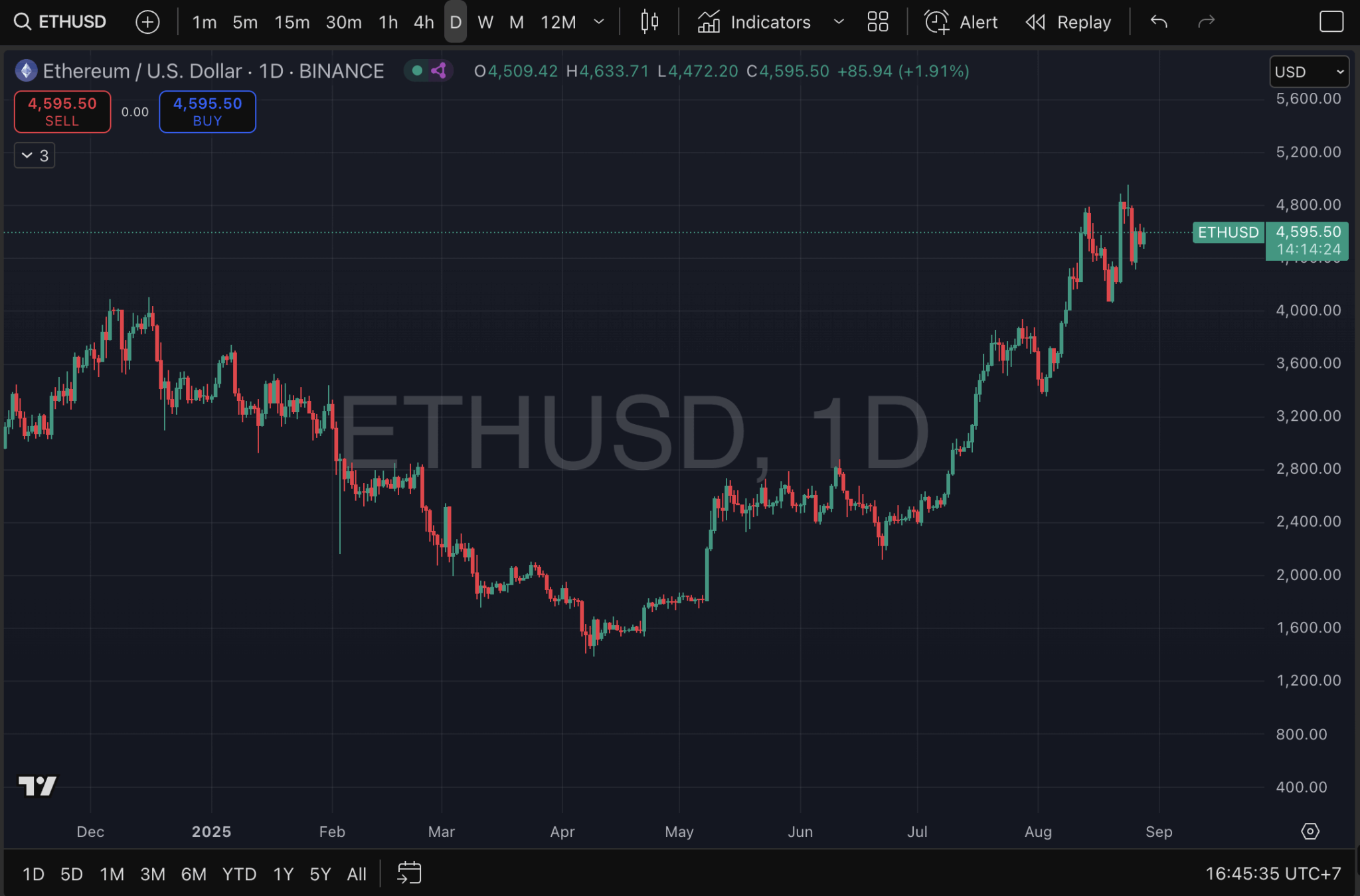
Task: Switch interval to the 4h timeframe
Action: 424,22
